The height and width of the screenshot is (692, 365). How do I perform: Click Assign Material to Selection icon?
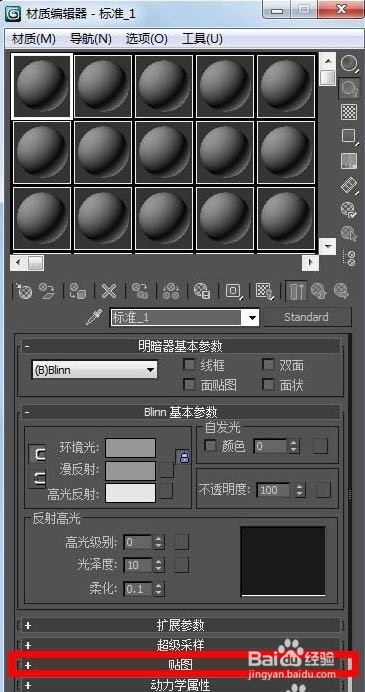click(x=78, y=291)
